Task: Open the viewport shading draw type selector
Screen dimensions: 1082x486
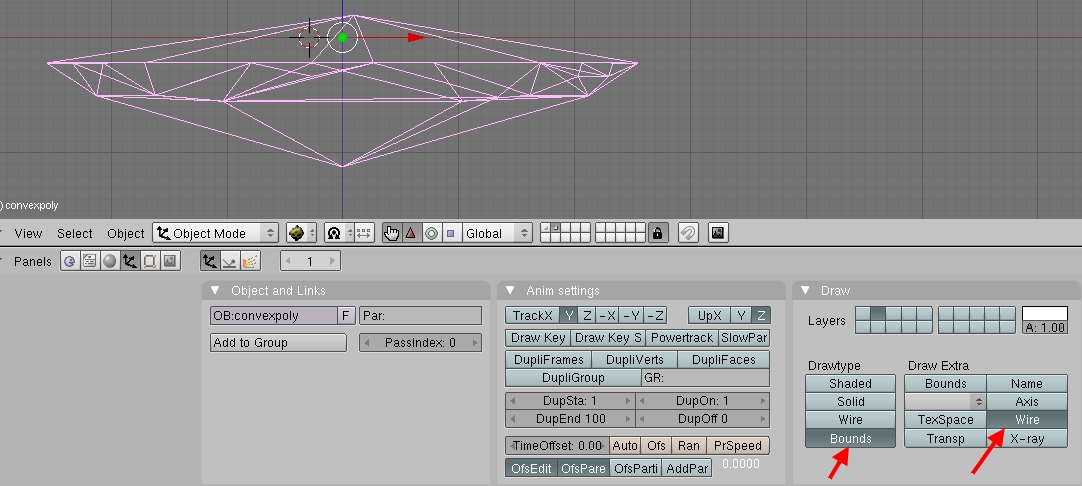Action: pos(302,233)
